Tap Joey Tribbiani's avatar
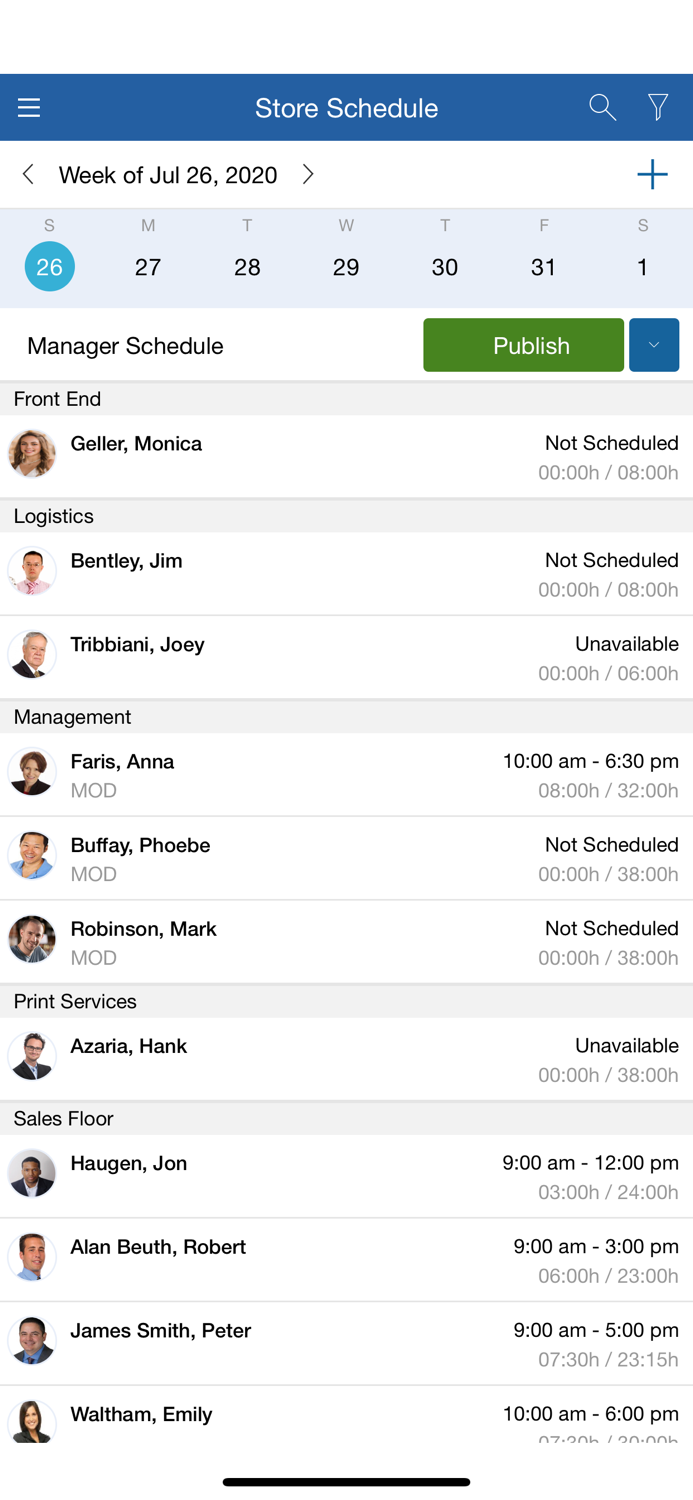Screen dimensions: 693x1500 (32, 656)
